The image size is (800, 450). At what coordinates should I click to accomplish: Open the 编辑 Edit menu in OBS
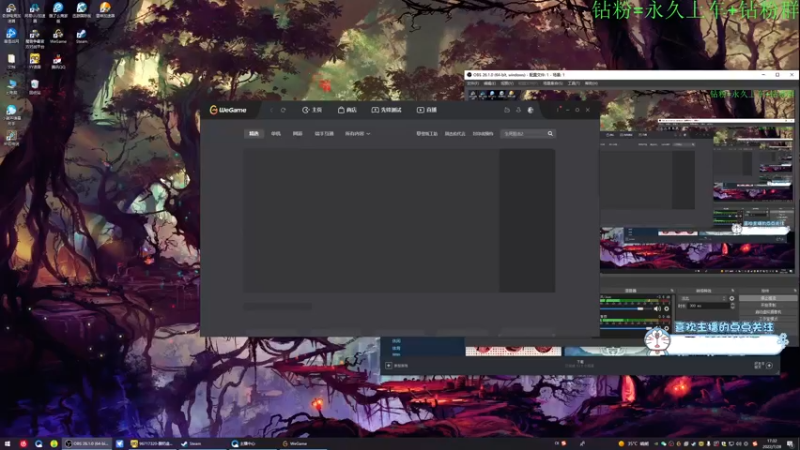pyautogui.click(x=490, y=84)
